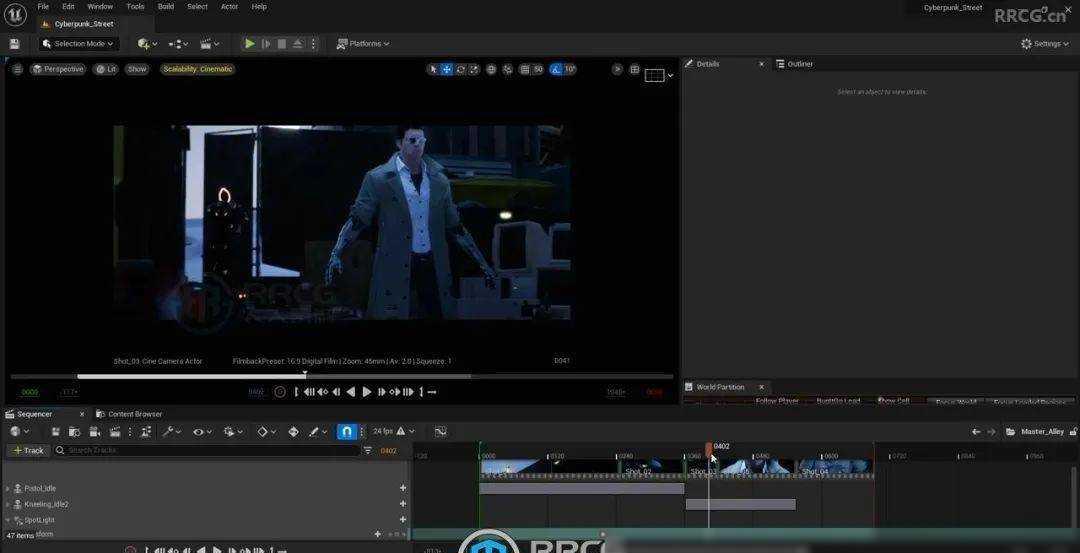
Task: Open the File menu
Action: [43, 7]
